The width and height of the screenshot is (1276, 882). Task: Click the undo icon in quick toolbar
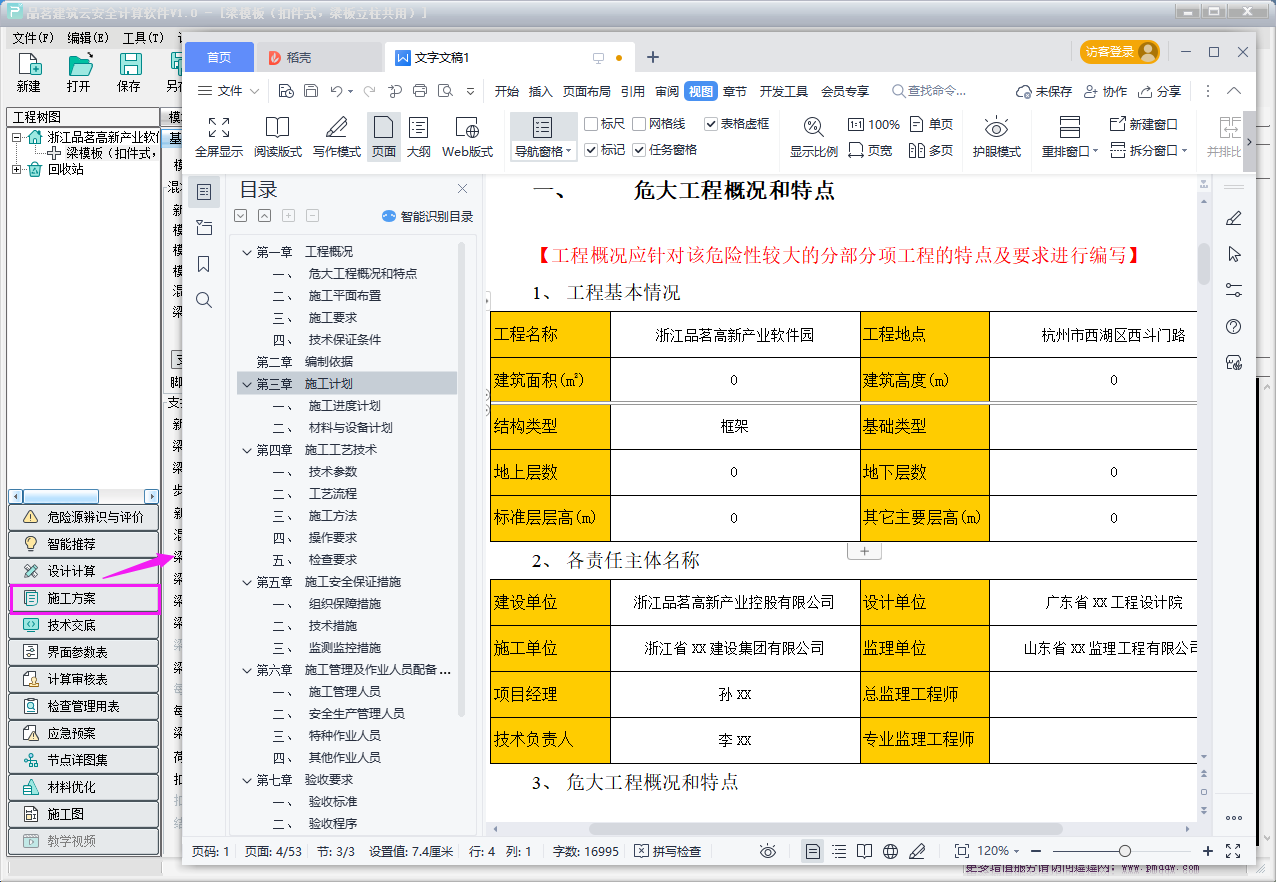coord(336,91)
